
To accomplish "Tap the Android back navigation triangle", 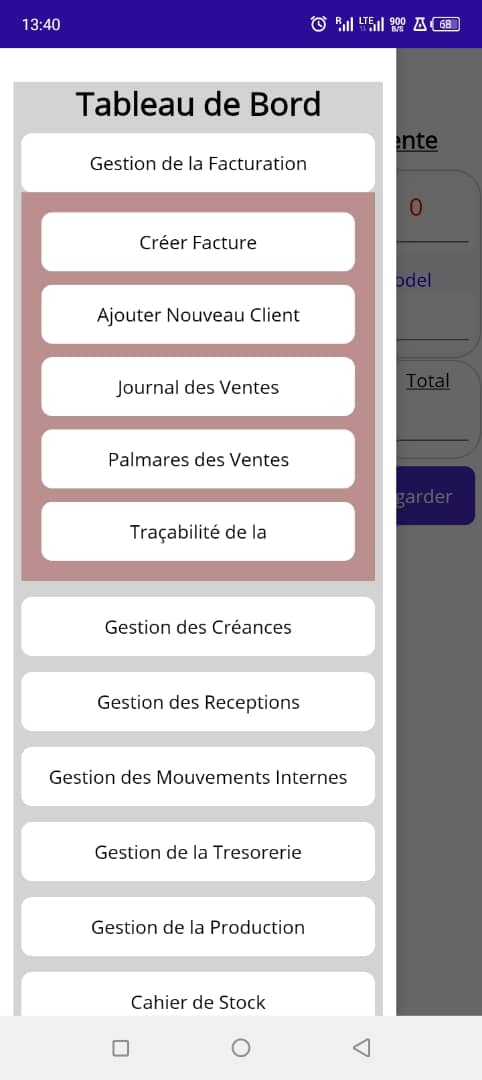I will point(362,1048).
